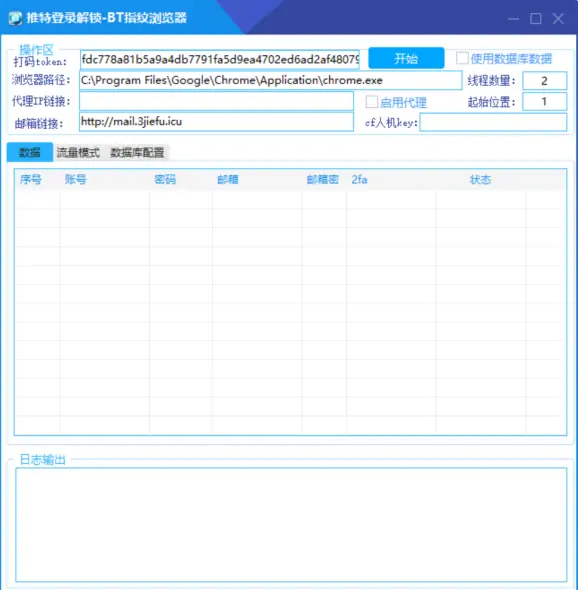Toggle the 启用代理 checkbox
Screen dimensions: 578x590
pyautogui.click(x=372, y=102)
